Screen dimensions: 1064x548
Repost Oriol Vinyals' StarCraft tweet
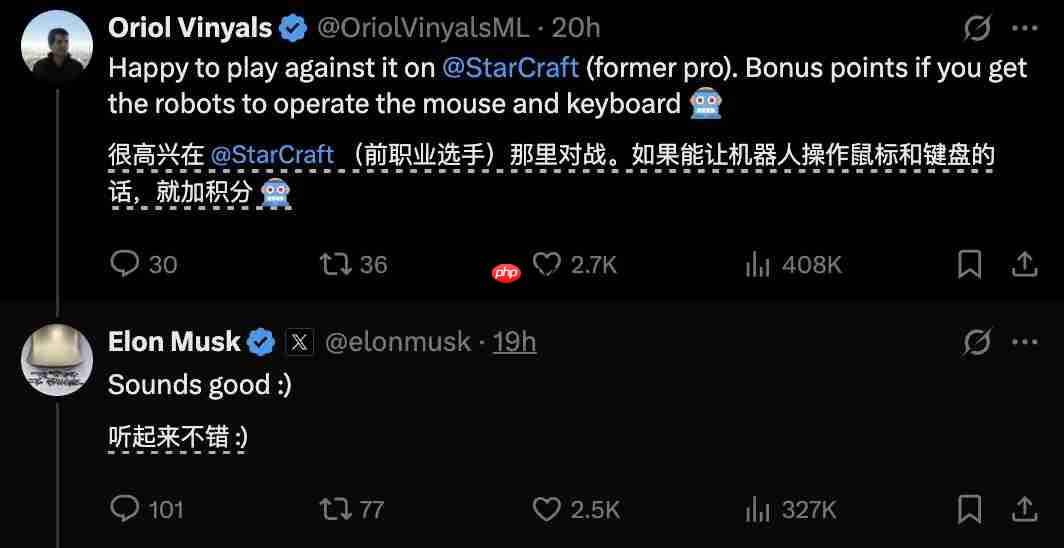(334, 264)
